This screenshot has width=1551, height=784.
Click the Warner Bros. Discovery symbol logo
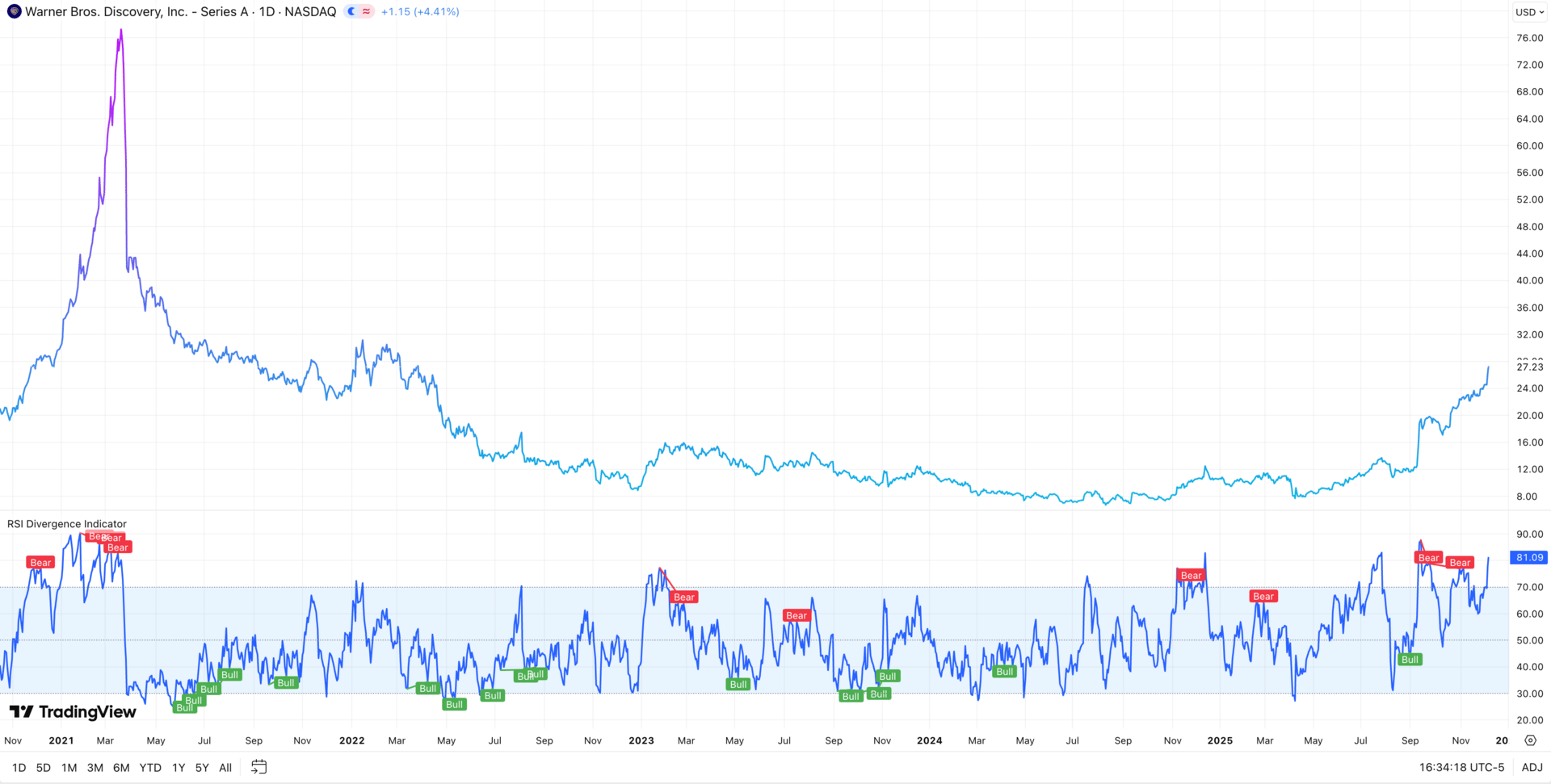tap(14, 11)
